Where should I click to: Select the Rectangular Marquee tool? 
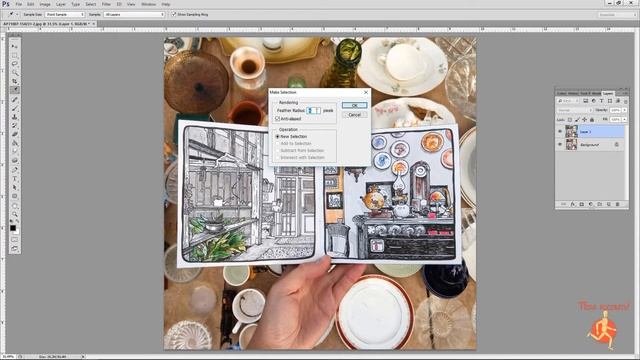coord(14,56)
